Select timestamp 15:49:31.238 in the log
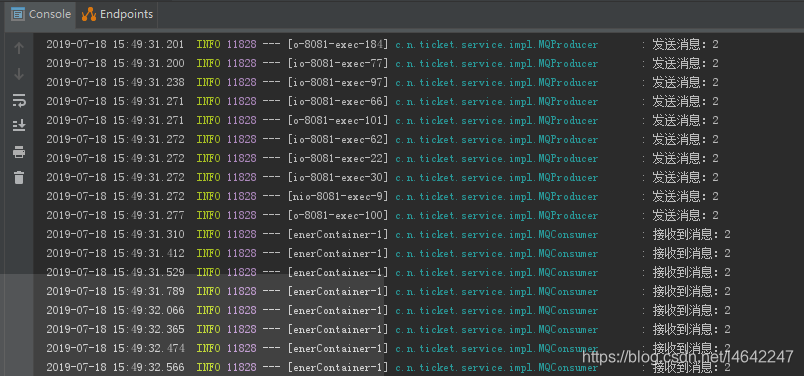The image size is (804, 376). (148, 83)
